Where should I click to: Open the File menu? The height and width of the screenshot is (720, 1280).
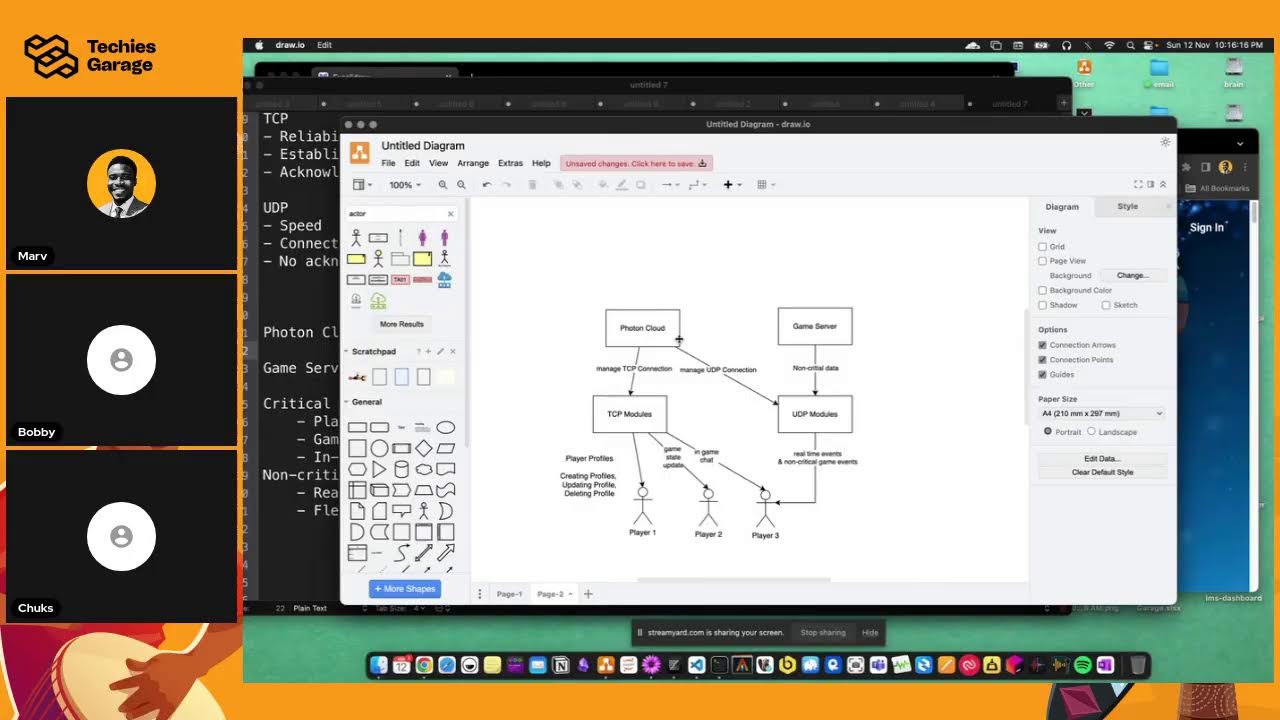[x=388, y=163]
